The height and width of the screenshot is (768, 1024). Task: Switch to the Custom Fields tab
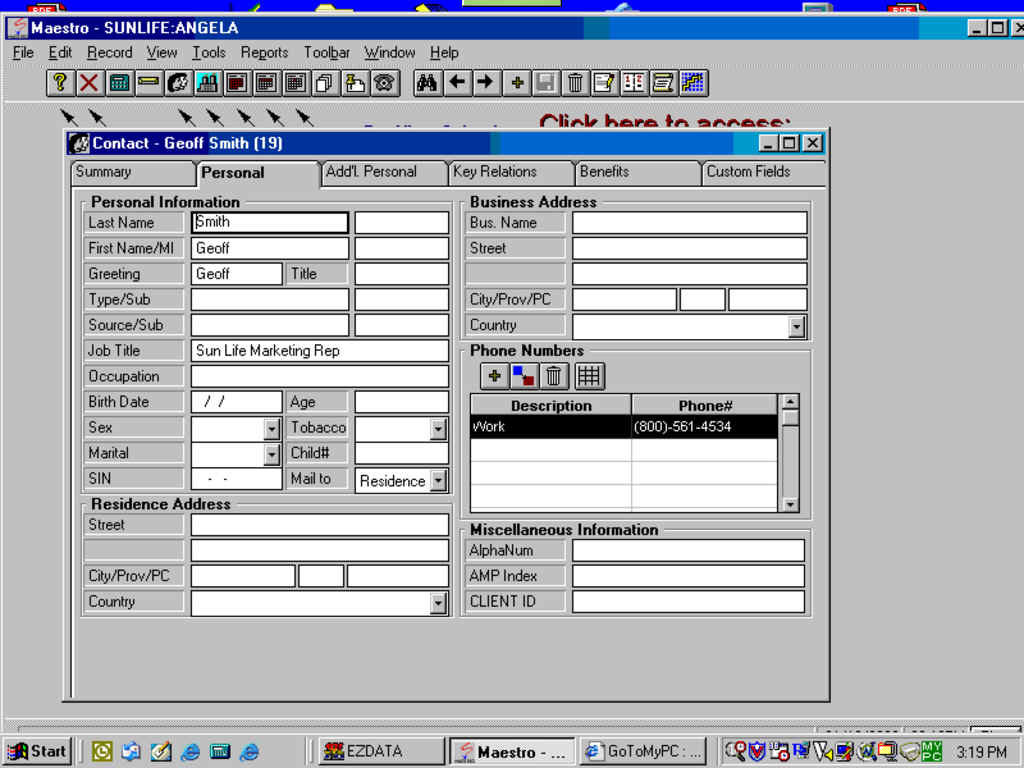coord(763,172)
